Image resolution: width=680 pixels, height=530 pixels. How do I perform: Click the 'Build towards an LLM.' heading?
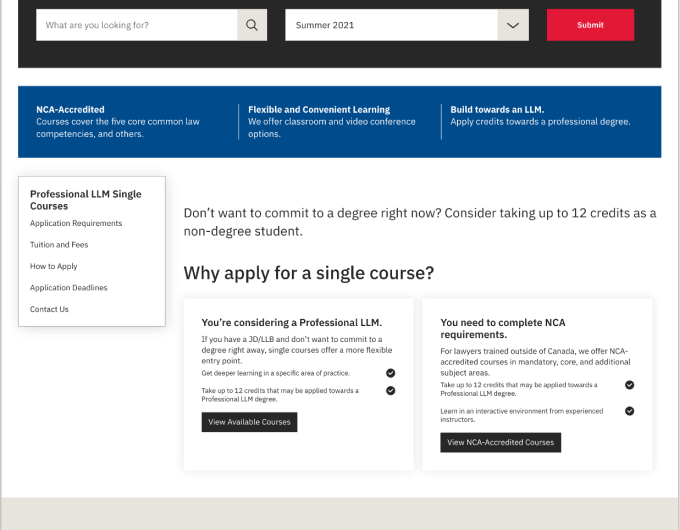point(497,110)
